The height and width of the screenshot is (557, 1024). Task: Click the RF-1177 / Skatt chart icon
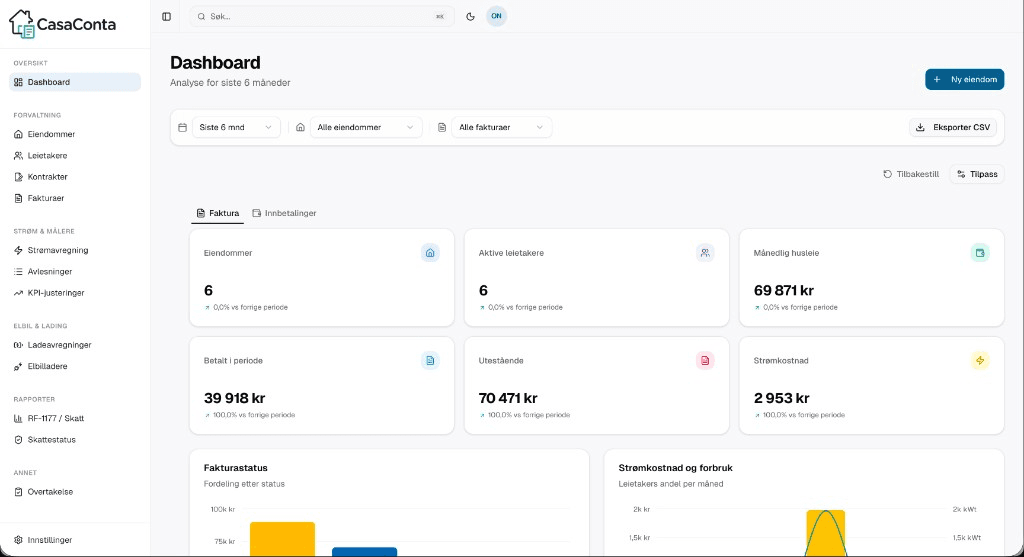pyautogui.click(x=18, y=419)
